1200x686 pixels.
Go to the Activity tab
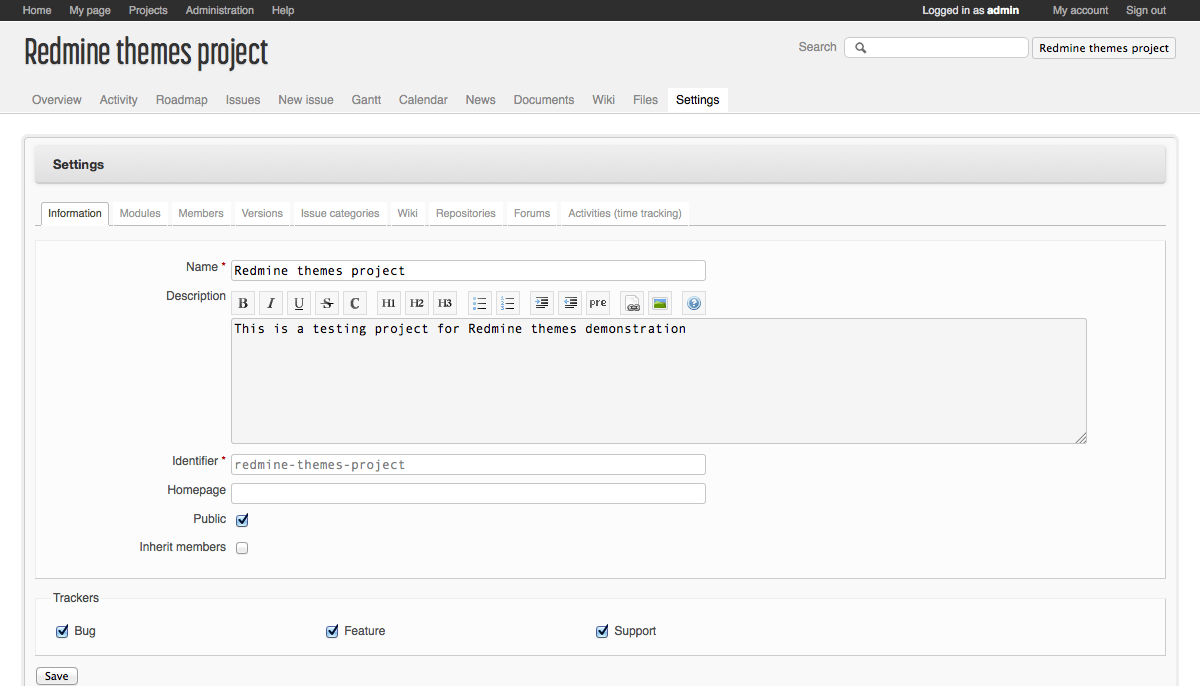click(x=119, y=100)
